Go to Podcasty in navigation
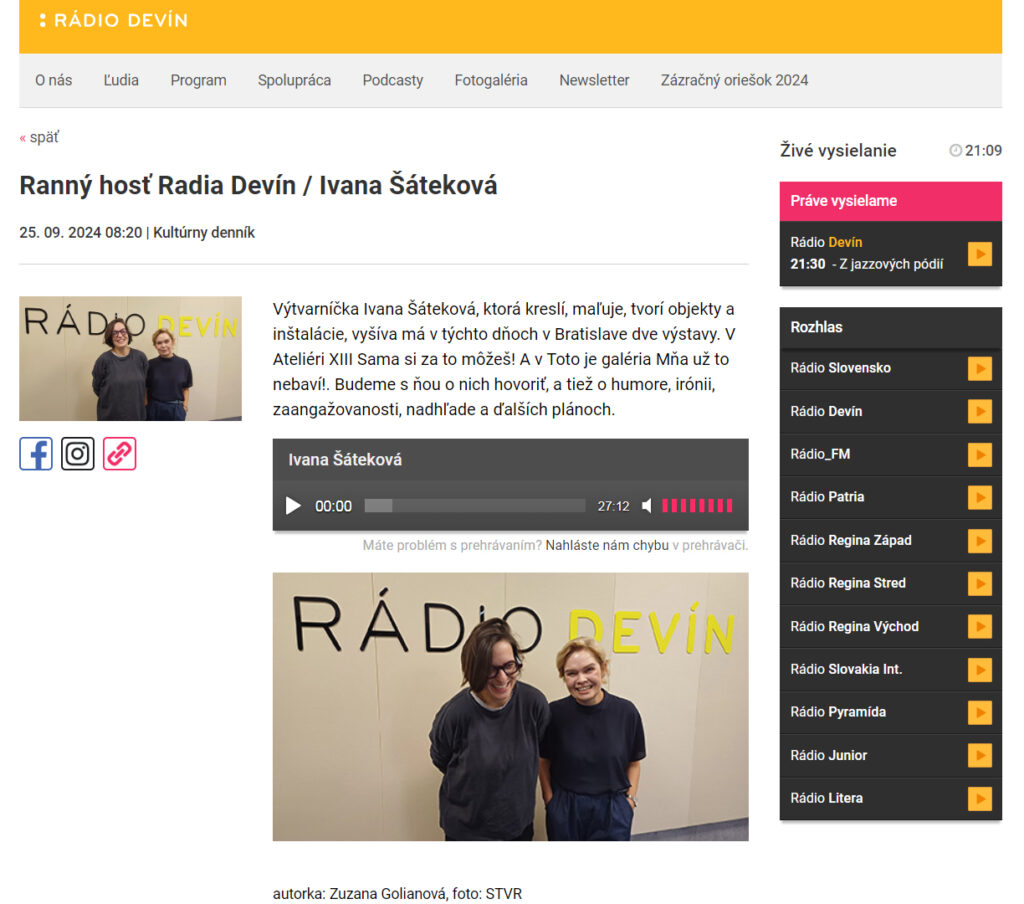This screenshot has width=1024, height=904. click(x=392, y=80)
